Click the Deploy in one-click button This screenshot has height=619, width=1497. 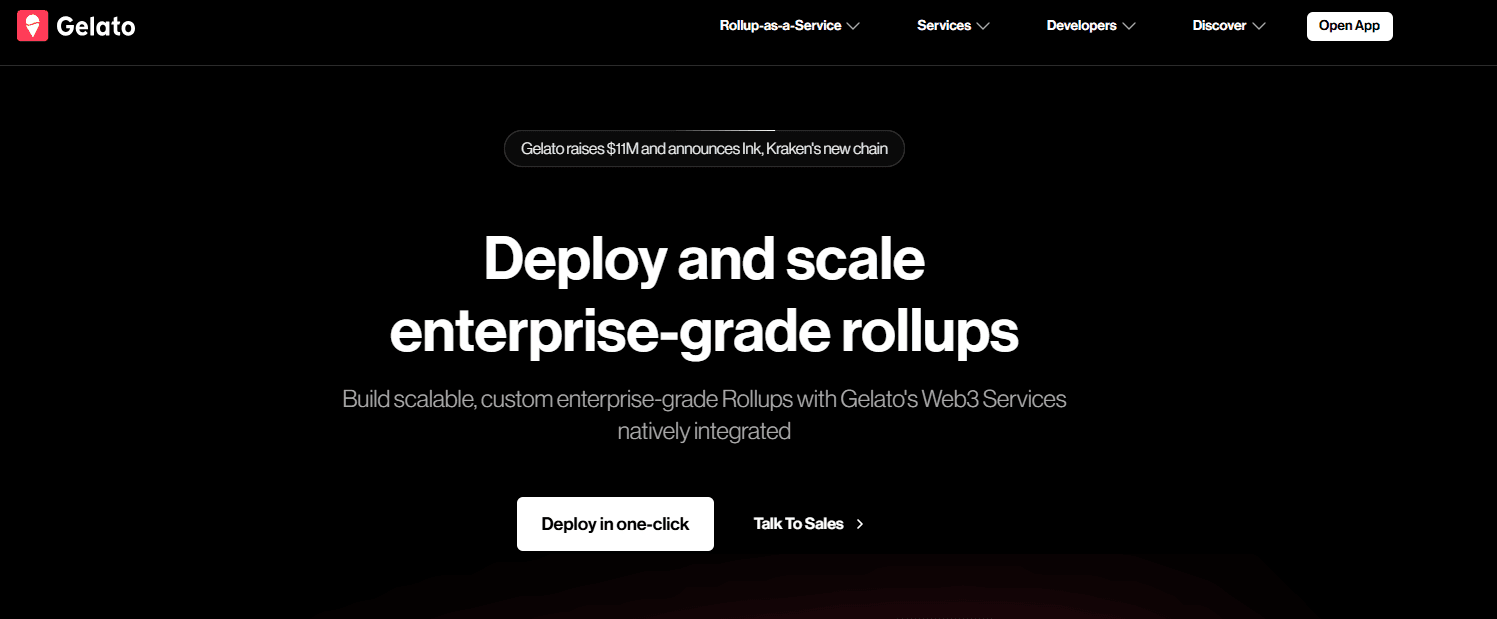tap(615, 524)
